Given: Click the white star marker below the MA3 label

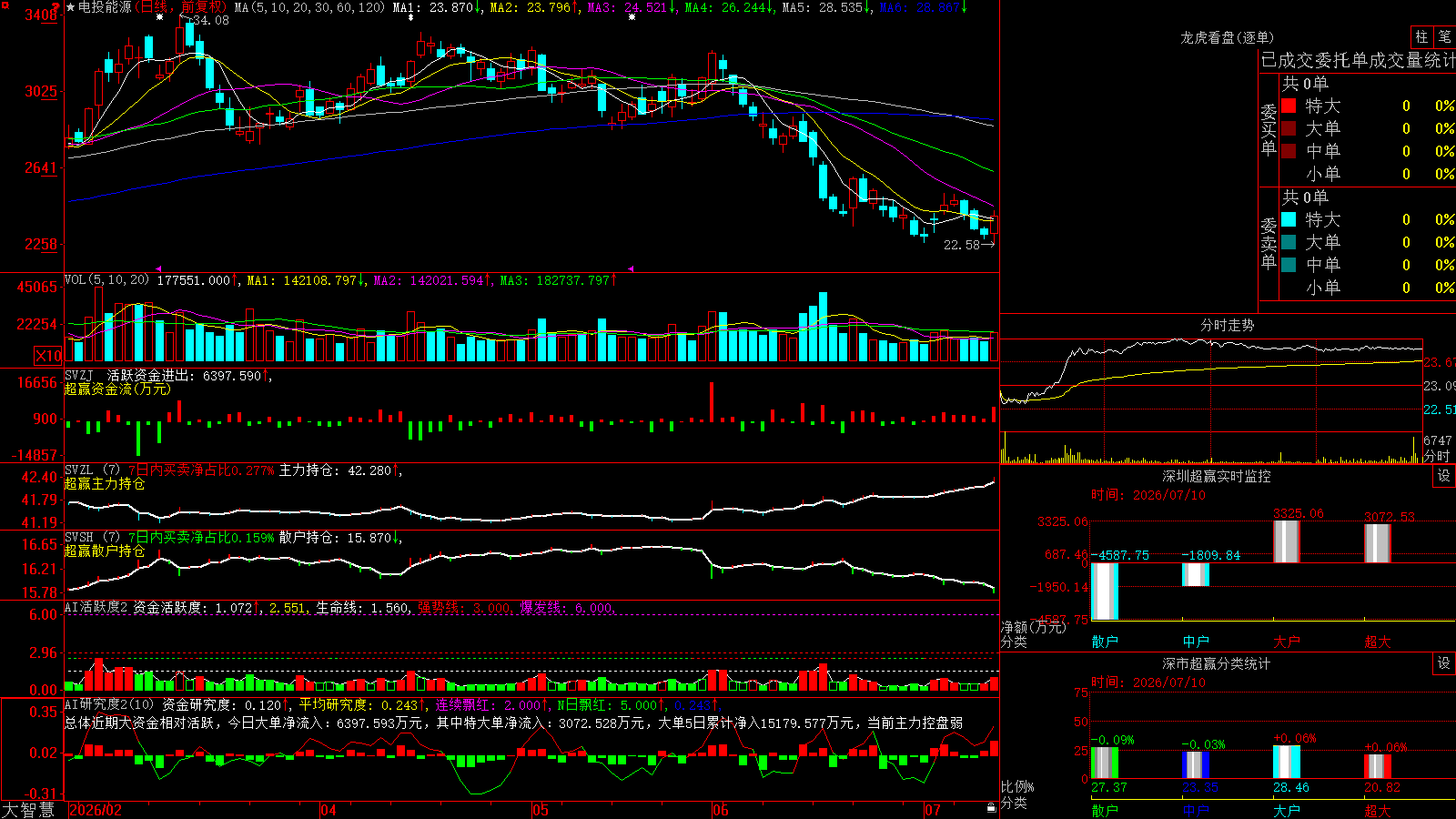Looking at the screenshot, I should [632, 17].
